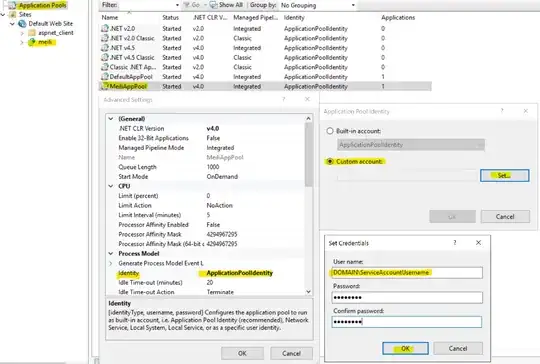Open the Group by No Grouping dropdown
This screenshot has height=364, width=540.
click(318, 5)
